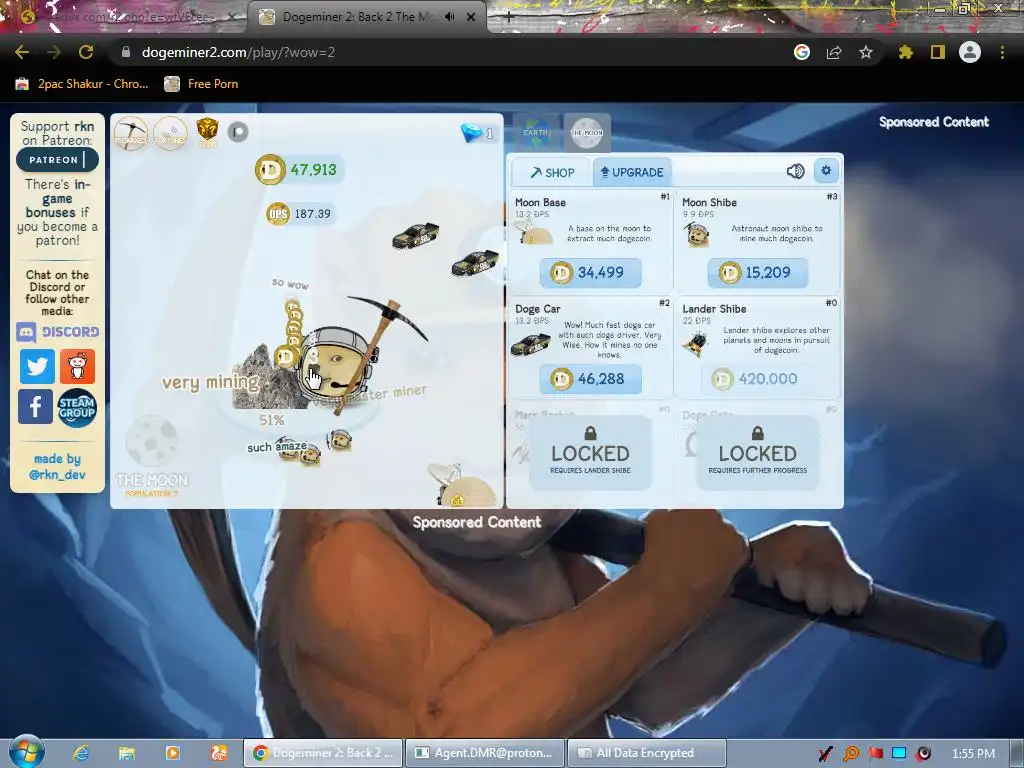This screenshot has width=1024, height=768.
Task: Mute game sound with speaker icon
Action: pos(795,171)
